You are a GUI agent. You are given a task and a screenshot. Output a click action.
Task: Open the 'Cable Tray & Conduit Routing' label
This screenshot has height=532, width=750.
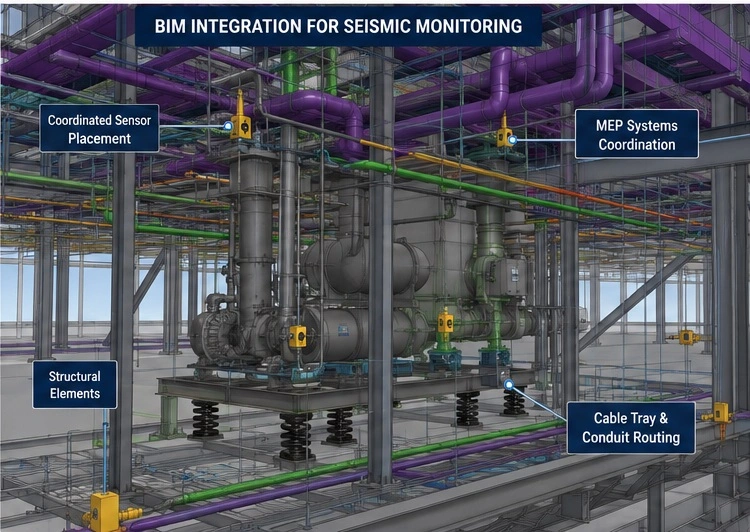pyautogui.click(x=631, y=428)
